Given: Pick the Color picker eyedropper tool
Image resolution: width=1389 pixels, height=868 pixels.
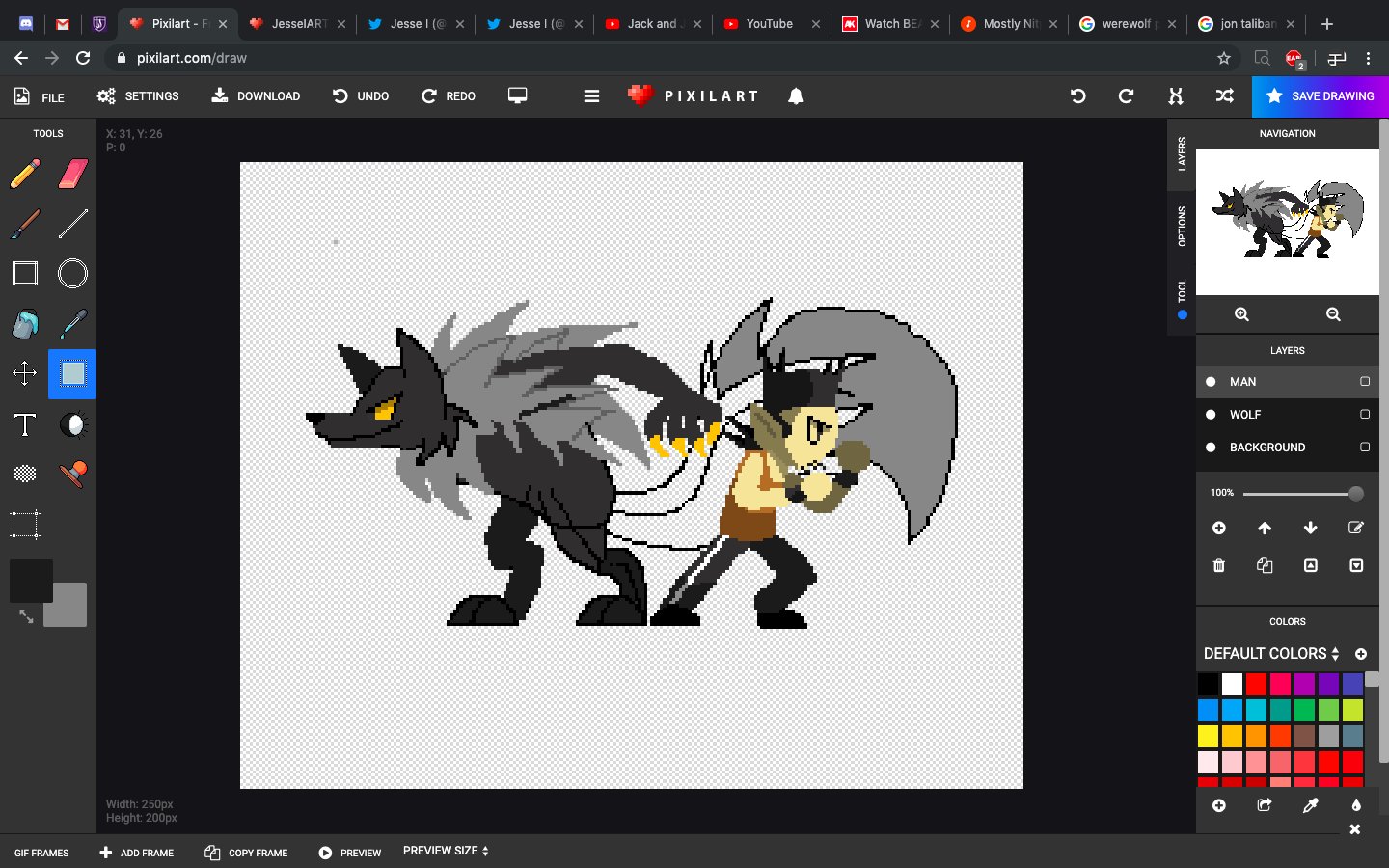Looking at the screenshot, I should pyautogui.click(x=73, y=324).
